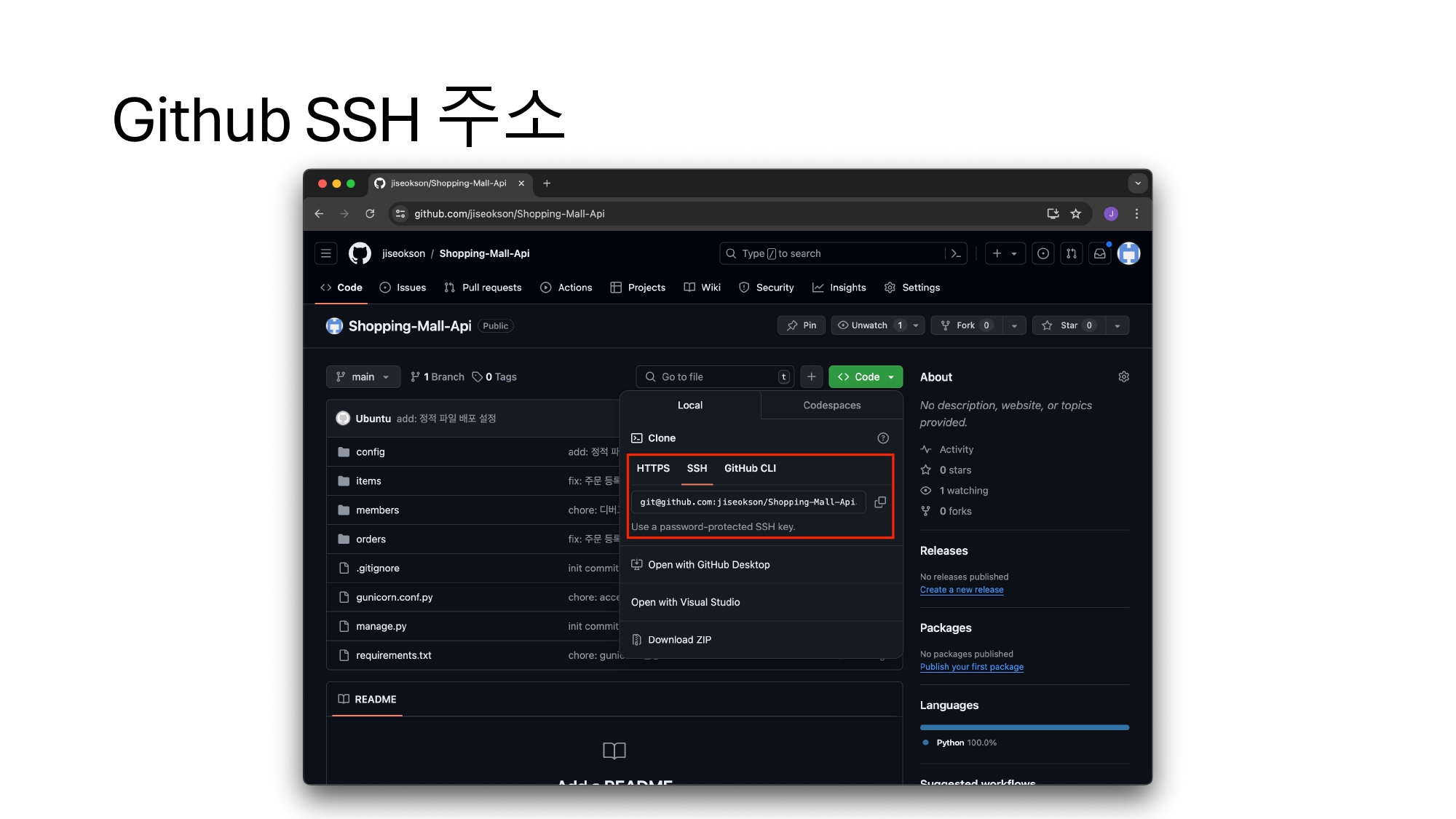Click the About section settings gear

pyautogui.click(x=1123, y=377)
